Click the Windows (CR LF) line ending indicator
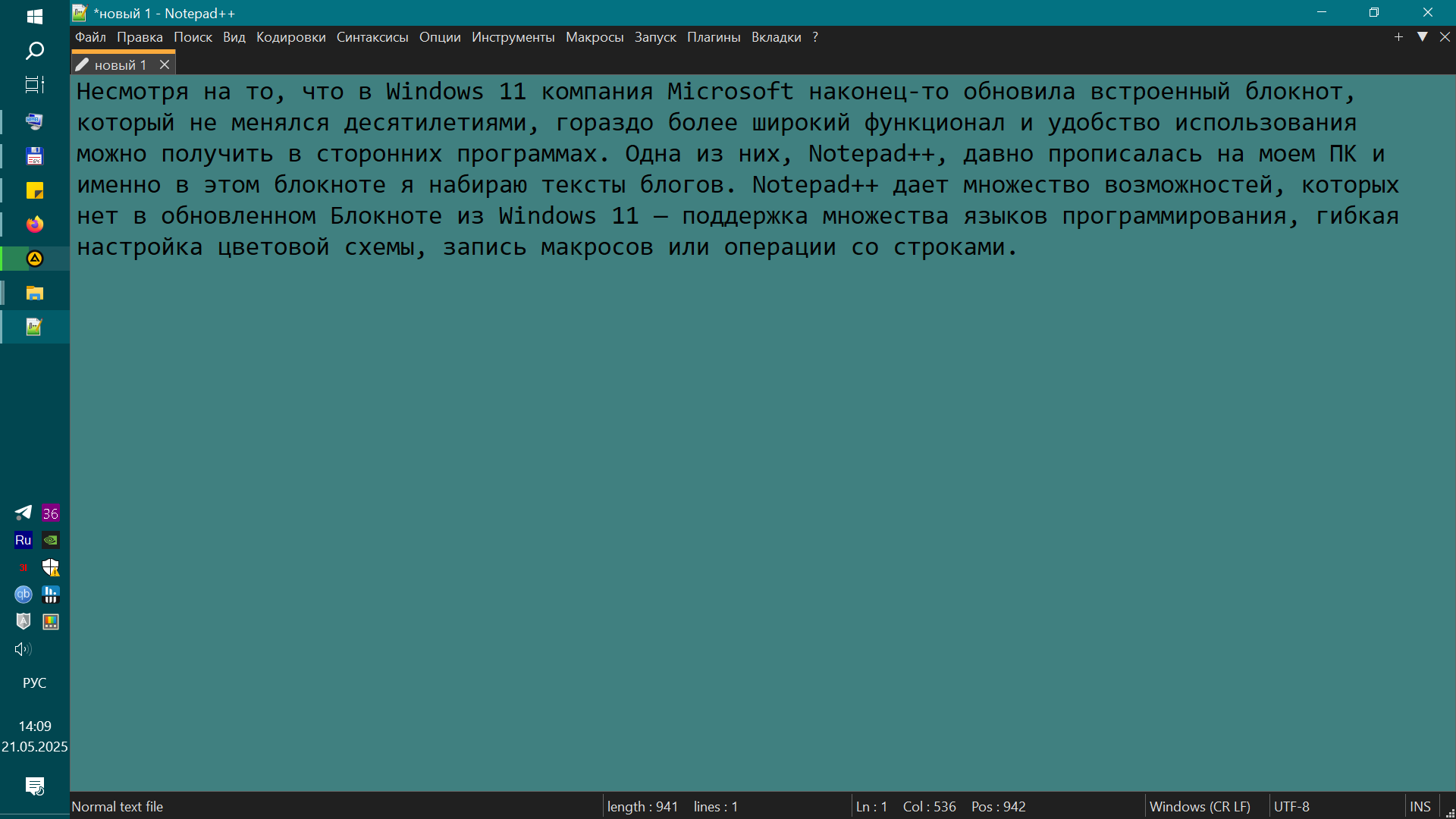Screen dimensions: 1456x819 pyautogui.click(x=1200, y=807)
